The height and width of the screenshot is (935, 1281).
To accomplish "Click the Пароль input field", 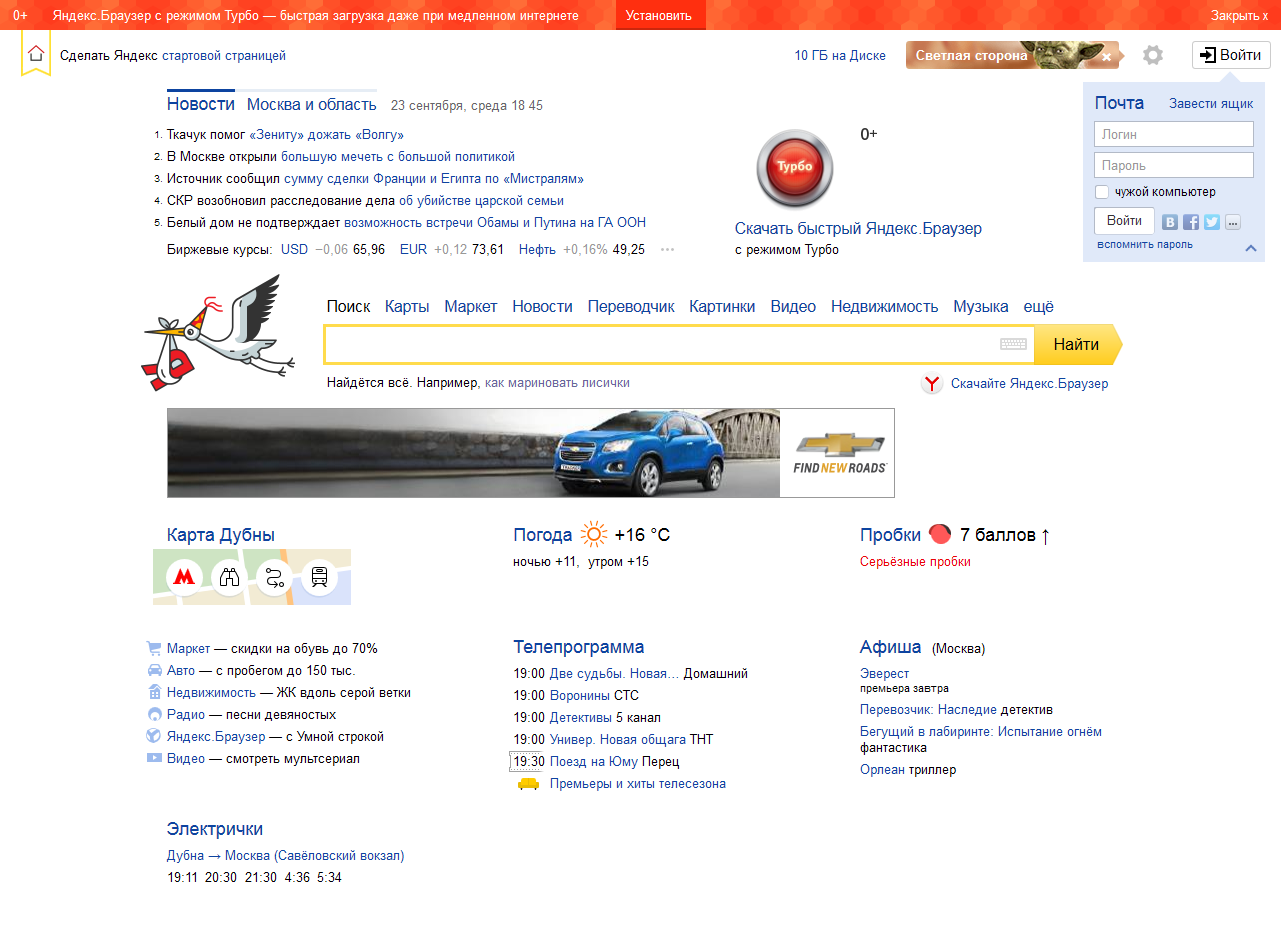I will tap(1174, 165).
